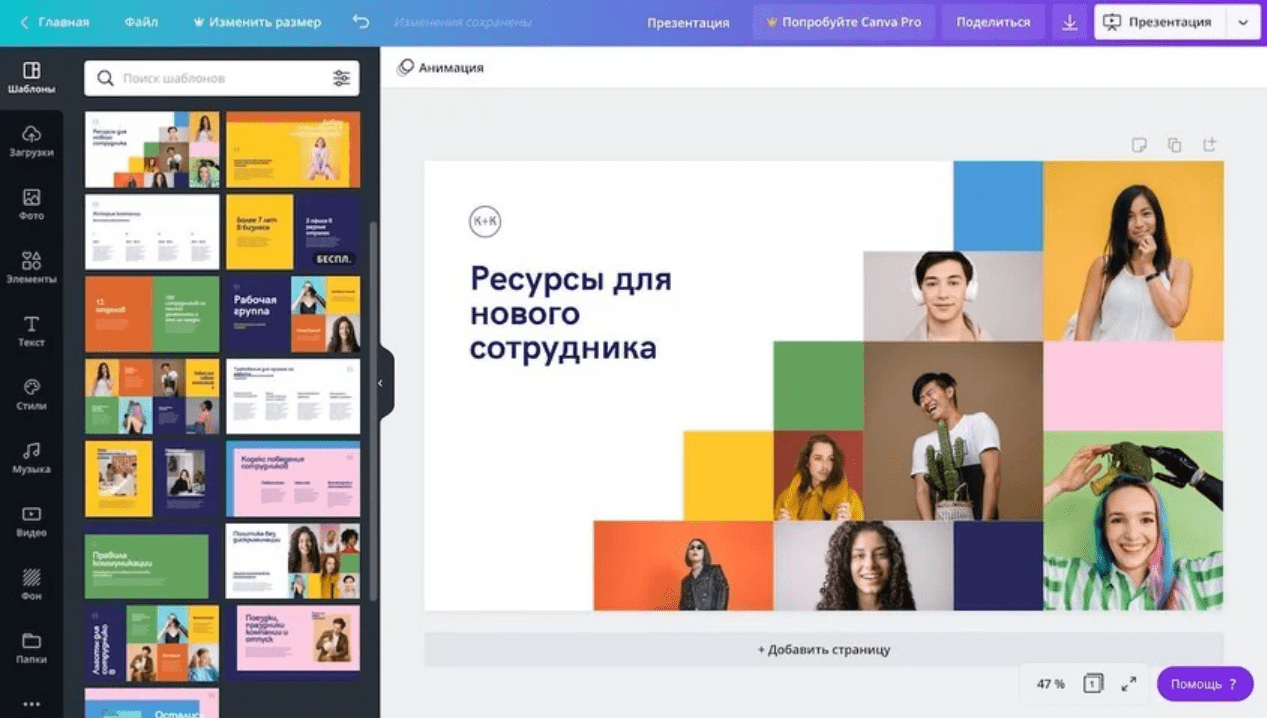Viewport: 1267px width, 718px height.
Task: Open template search filter settings icon
Action: click(341, 78)
